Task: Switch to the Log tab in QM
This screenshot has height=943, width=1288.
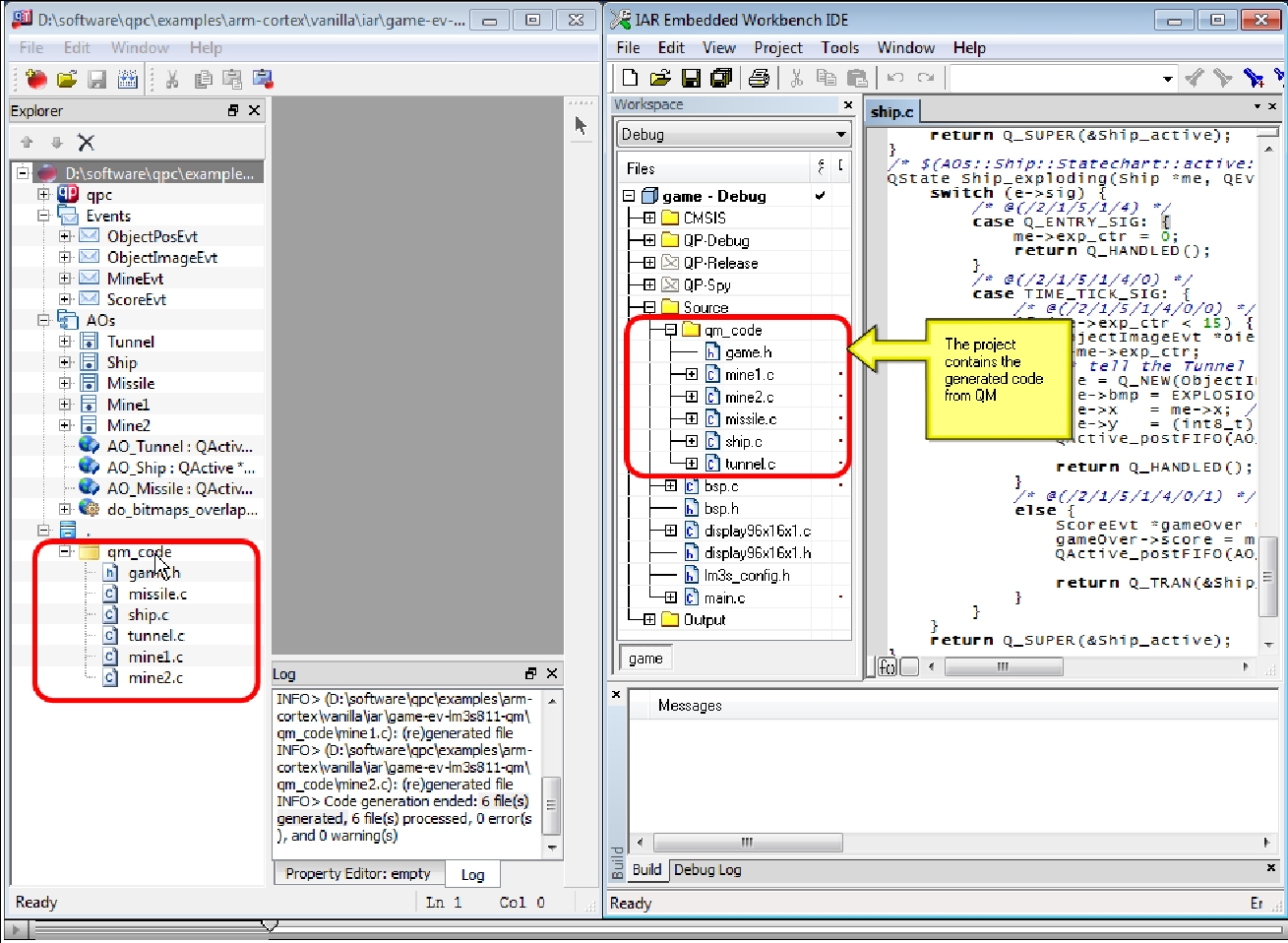Action: [472, 874]
